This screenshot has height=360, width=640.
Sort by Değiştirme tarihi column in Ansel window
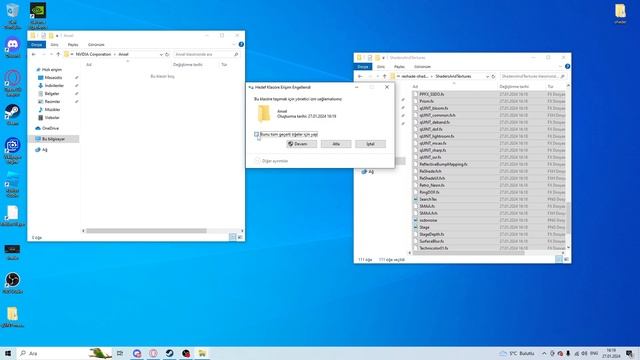(188, 64)
